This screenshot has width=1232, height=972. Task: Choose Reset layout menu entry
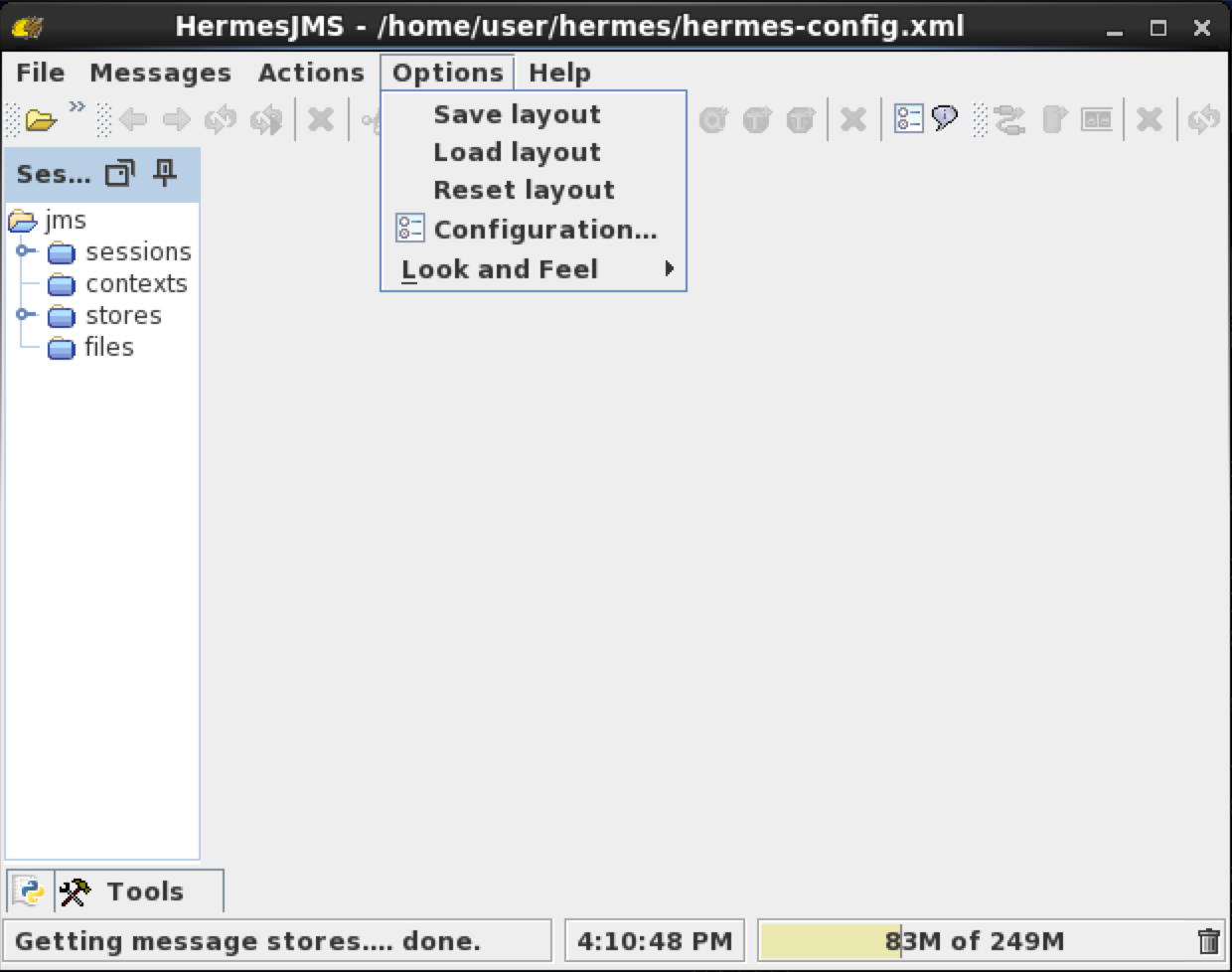point(534,190)
